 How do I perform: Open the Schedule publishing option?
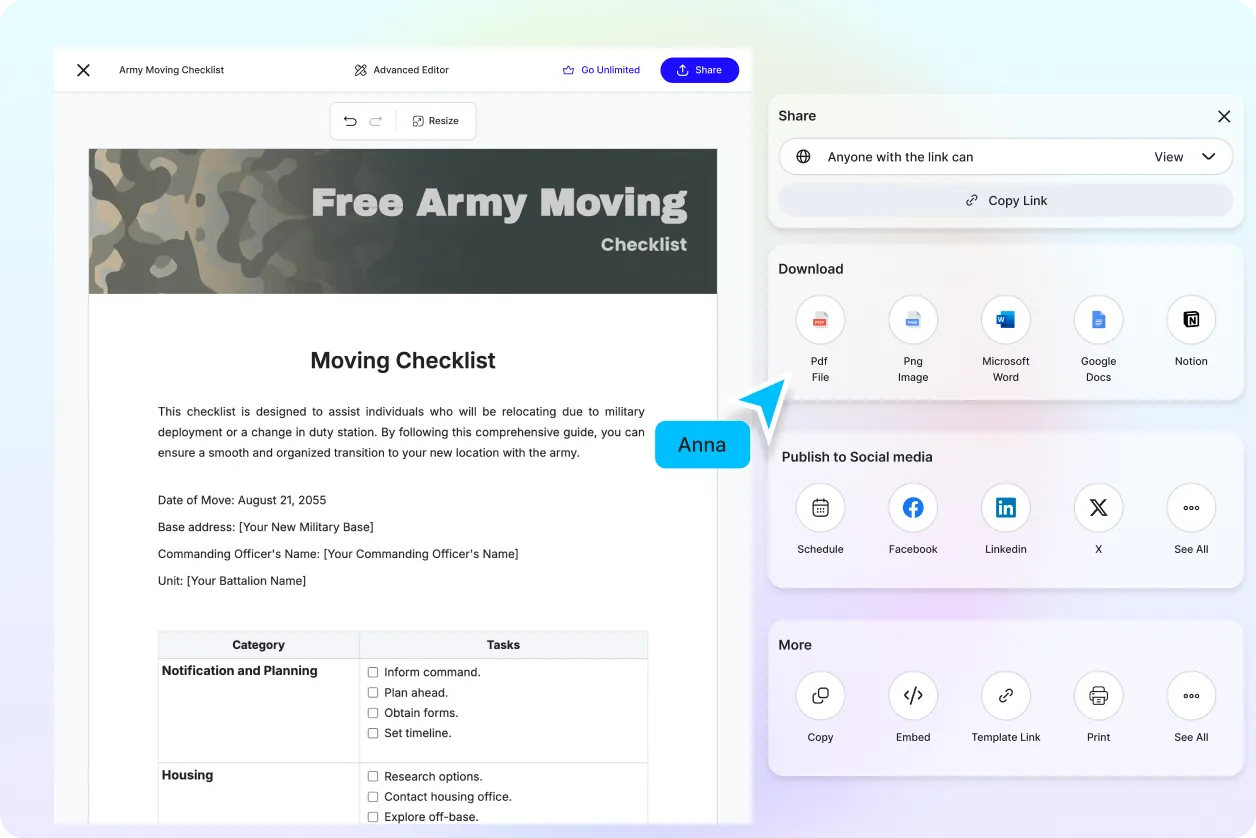tap(820, 508)
